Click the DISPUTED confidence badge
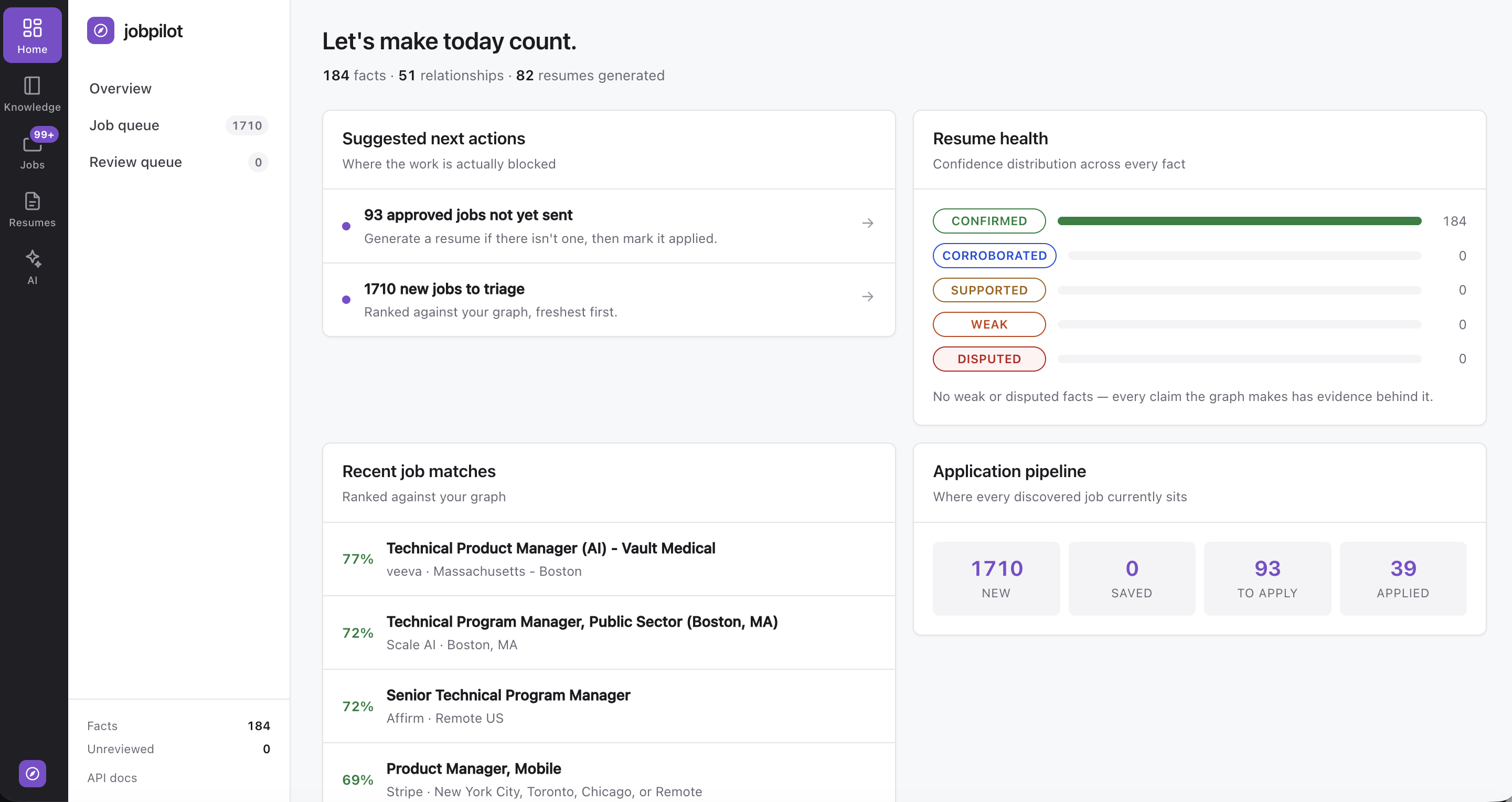 (x=989, y=358)
